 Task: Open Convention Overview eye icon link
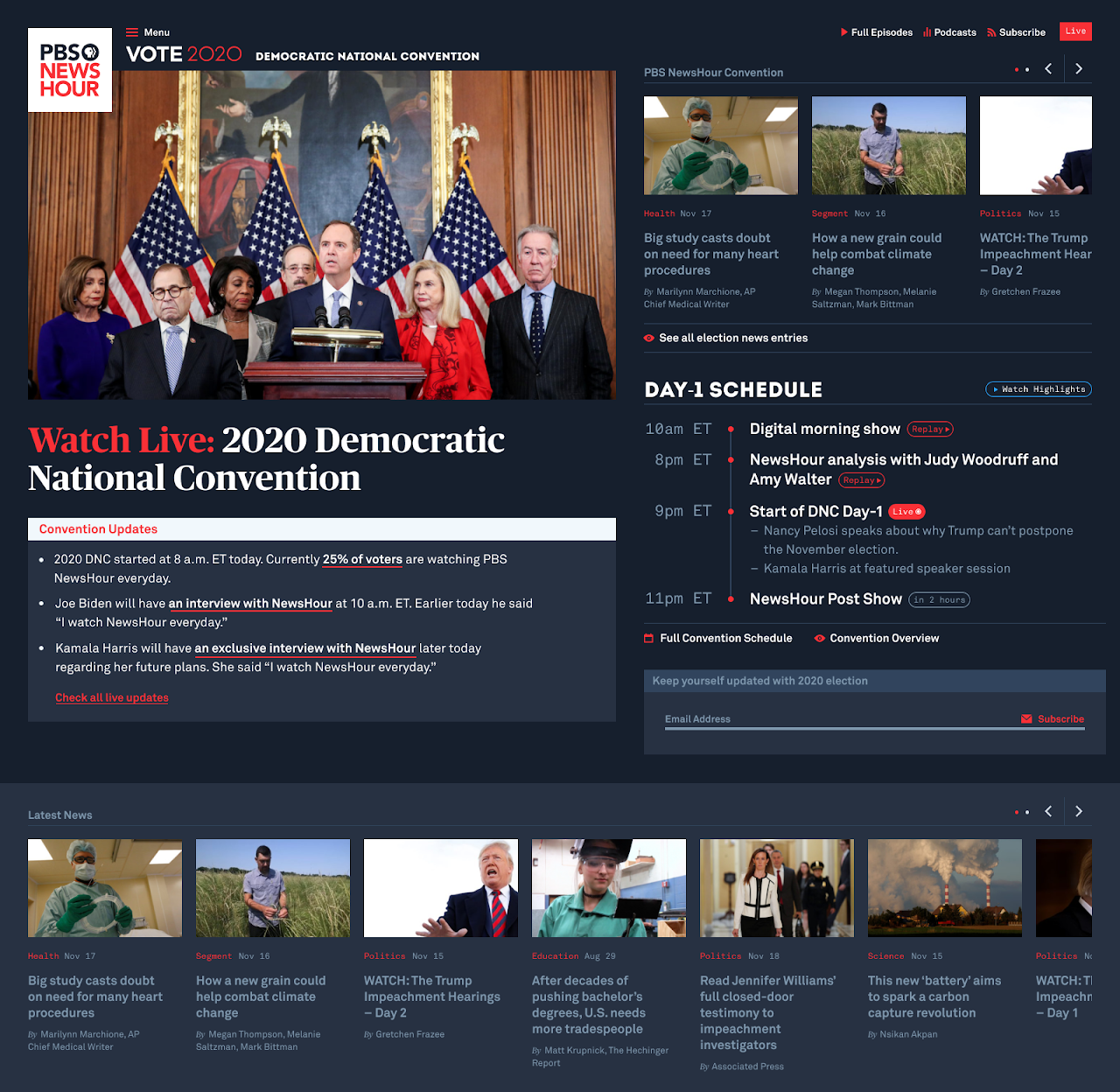tap(877, 639)
